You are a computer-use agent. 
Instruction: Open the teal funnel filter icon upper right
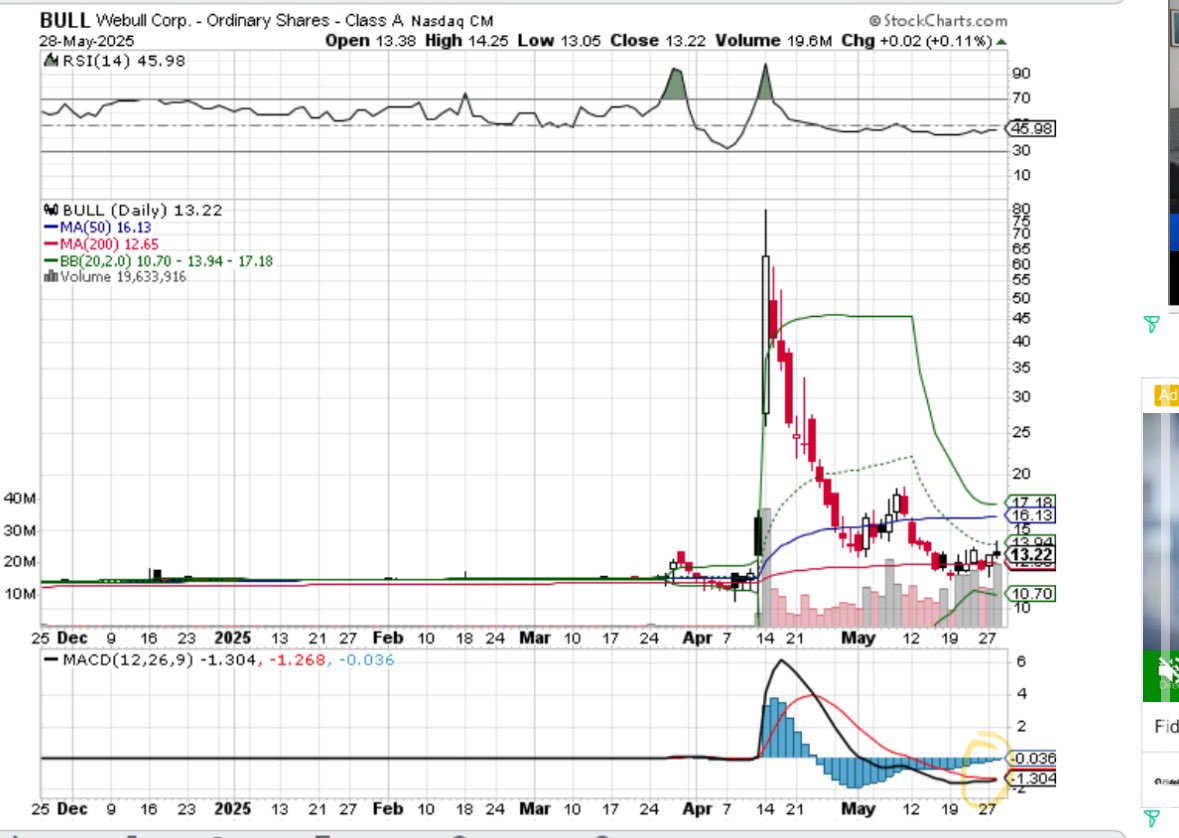pos(1152,323)
